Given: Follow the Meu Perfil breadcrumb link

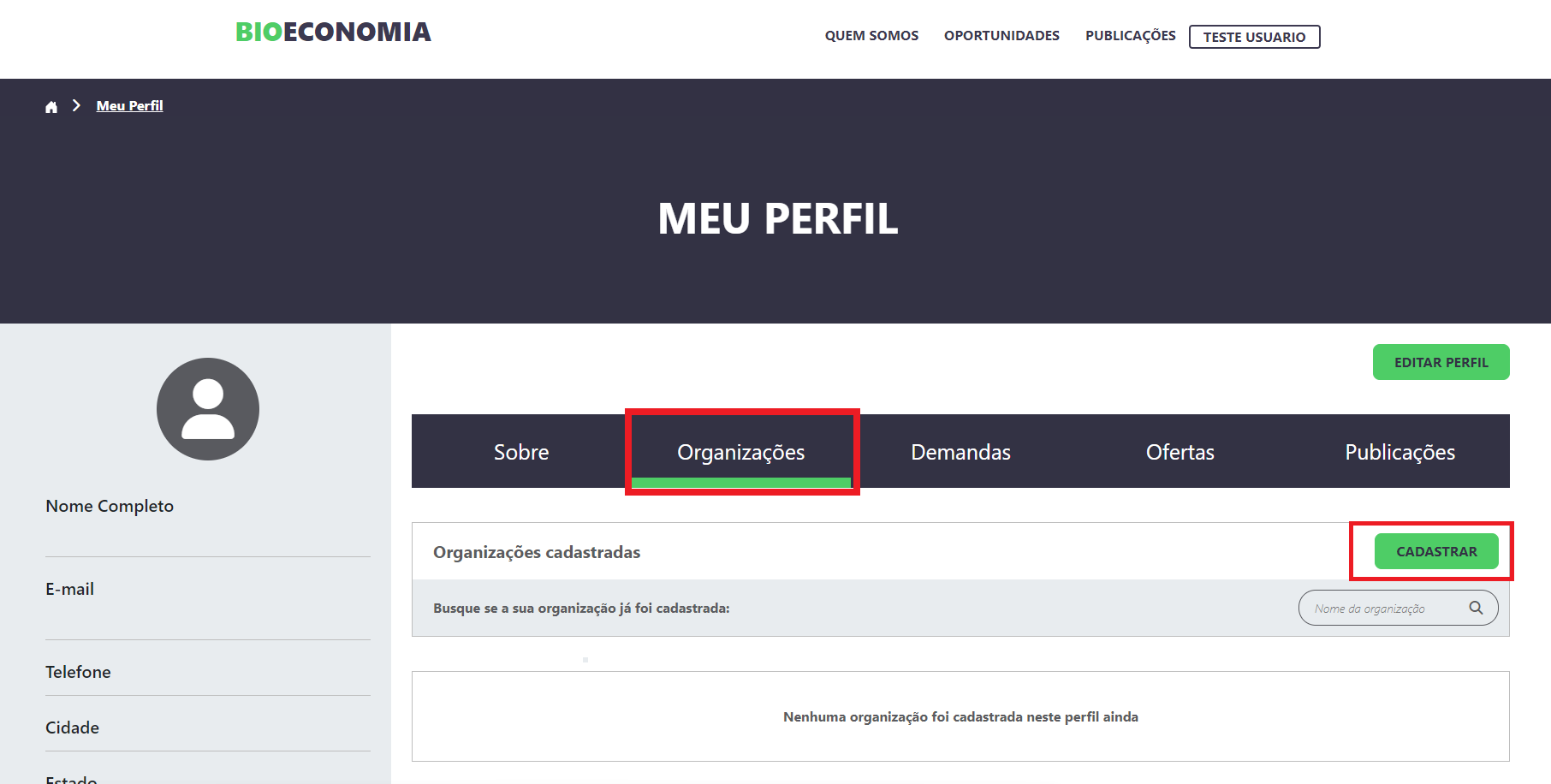Looking at the screenshot, I should coord(129,106).
